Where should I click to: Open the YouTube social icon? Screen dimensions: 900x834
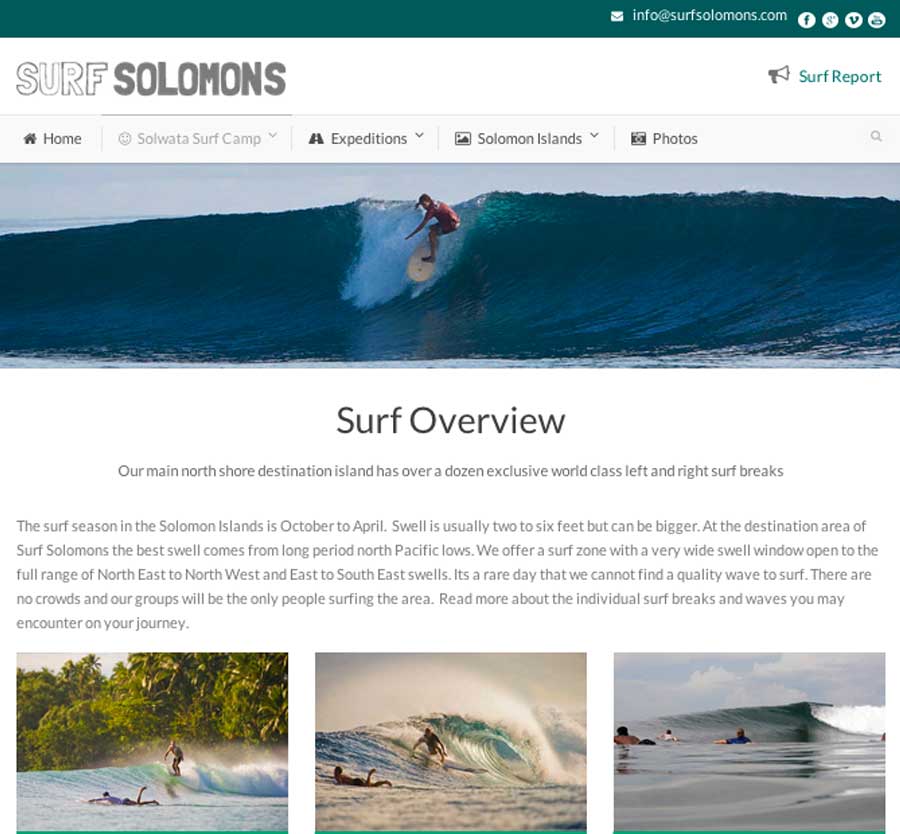[x=876, y=20]
